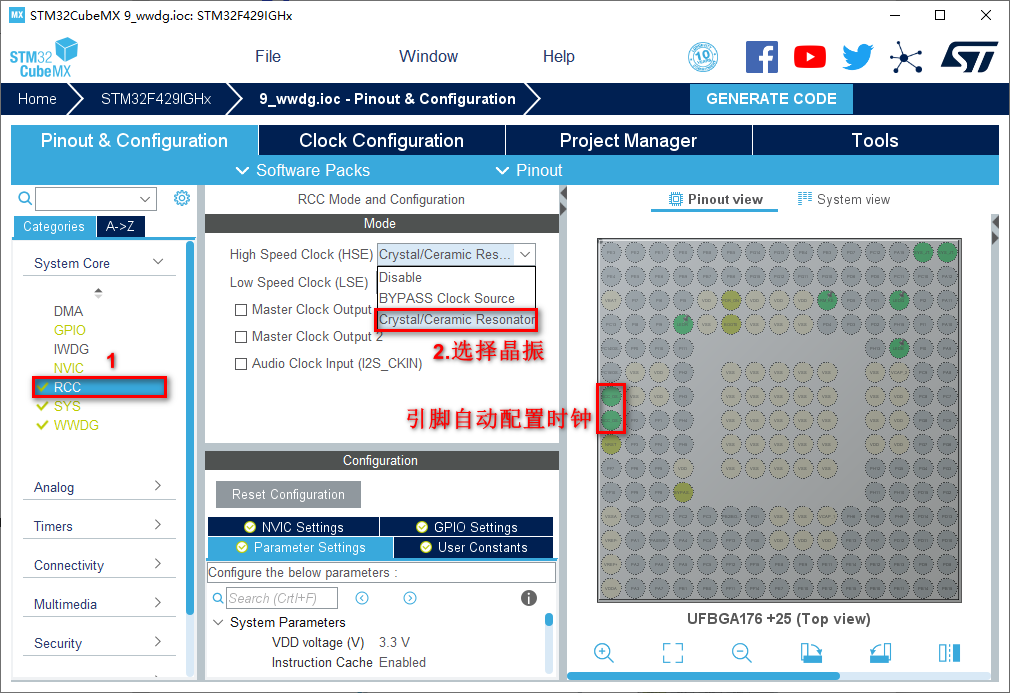Image resolution: width=1010 pixels, height=693 pixels.
Task: Select BYPASS Clock Source option
Action: tap(447, 298)
